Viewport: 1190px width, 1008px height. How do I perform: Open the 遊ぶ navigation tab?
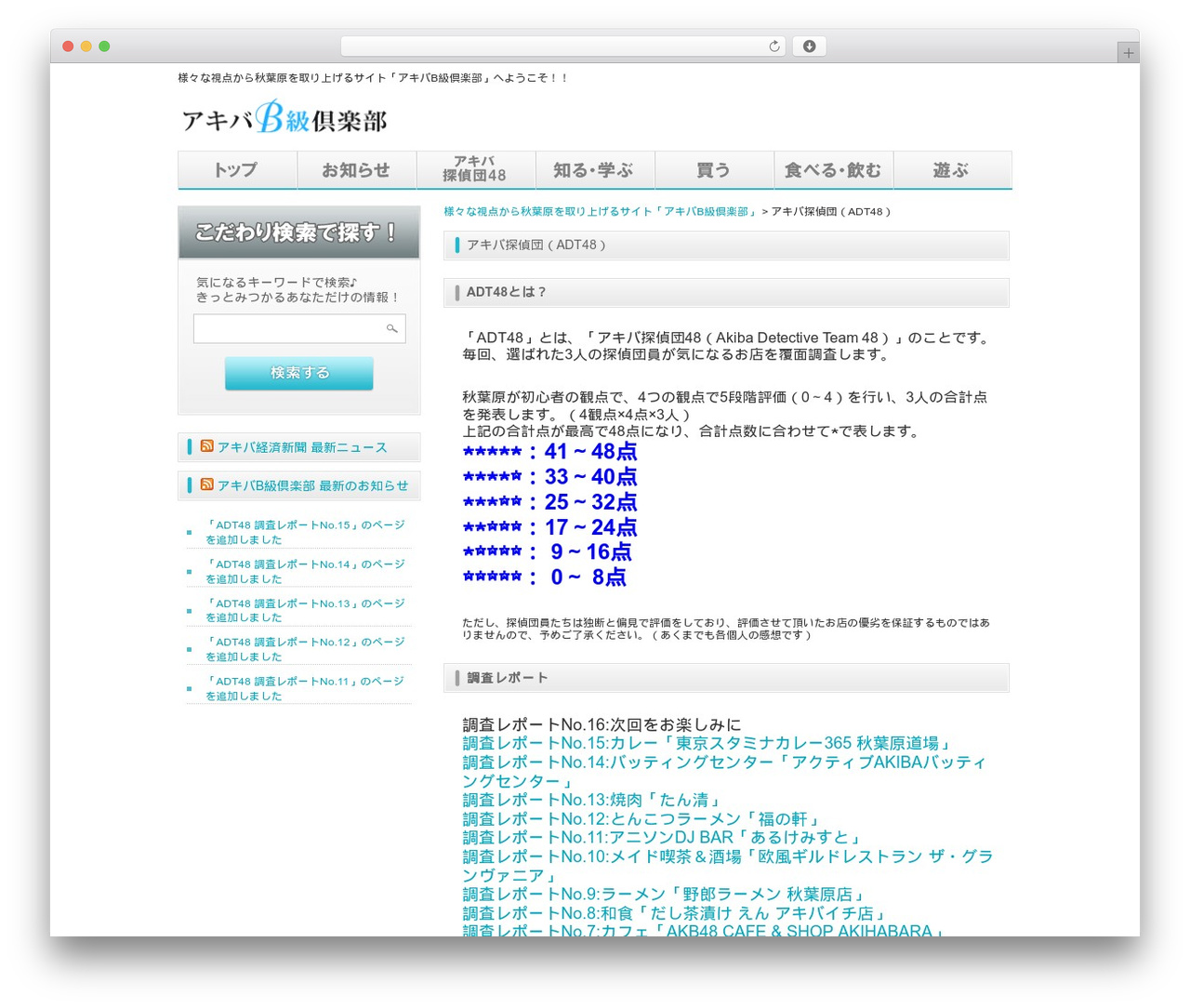[952, 170]
